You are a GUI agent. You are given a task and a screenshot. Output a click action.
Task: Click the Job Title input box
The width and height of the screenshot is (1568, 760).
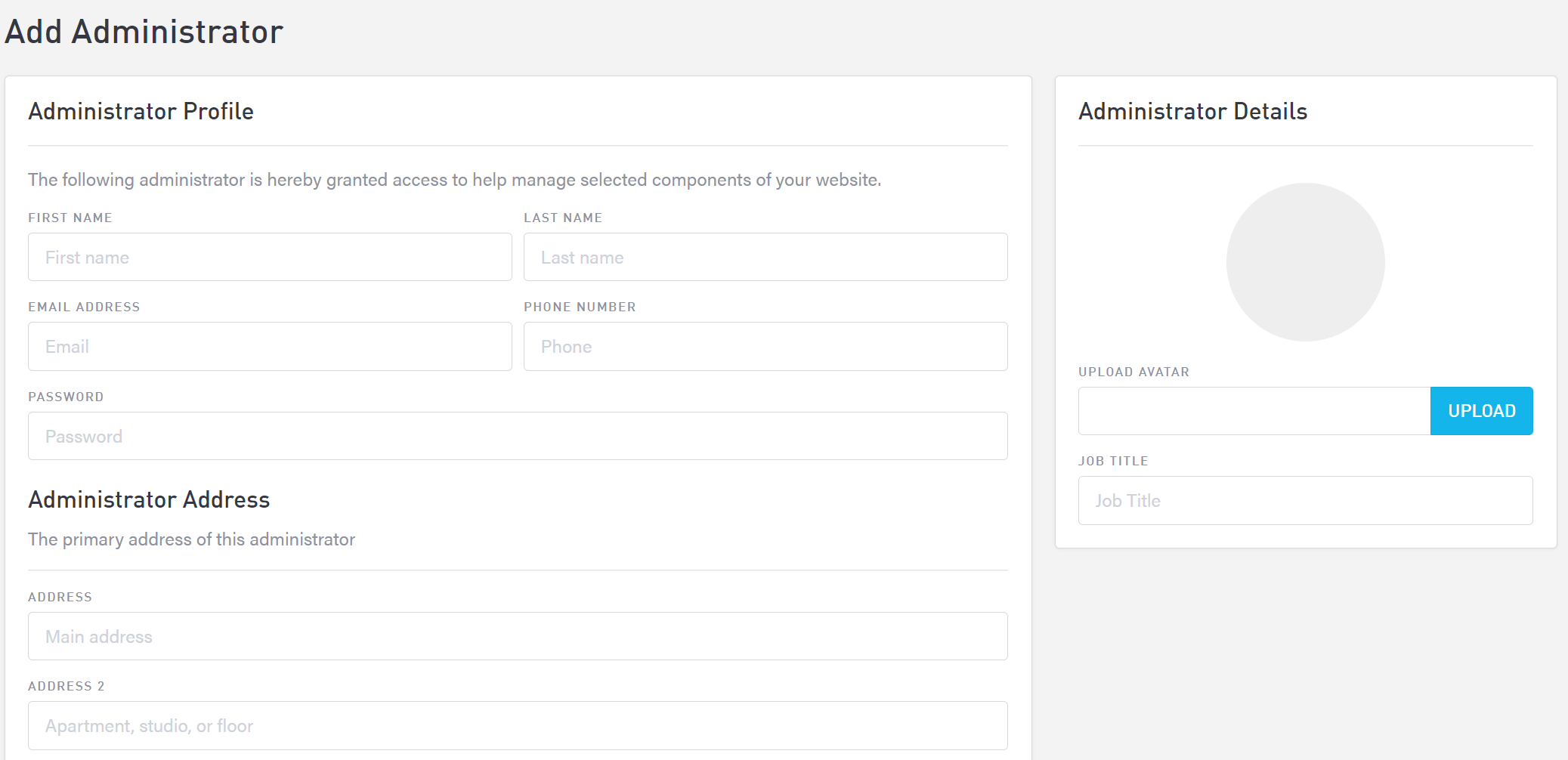click(x=1305, y=500)
